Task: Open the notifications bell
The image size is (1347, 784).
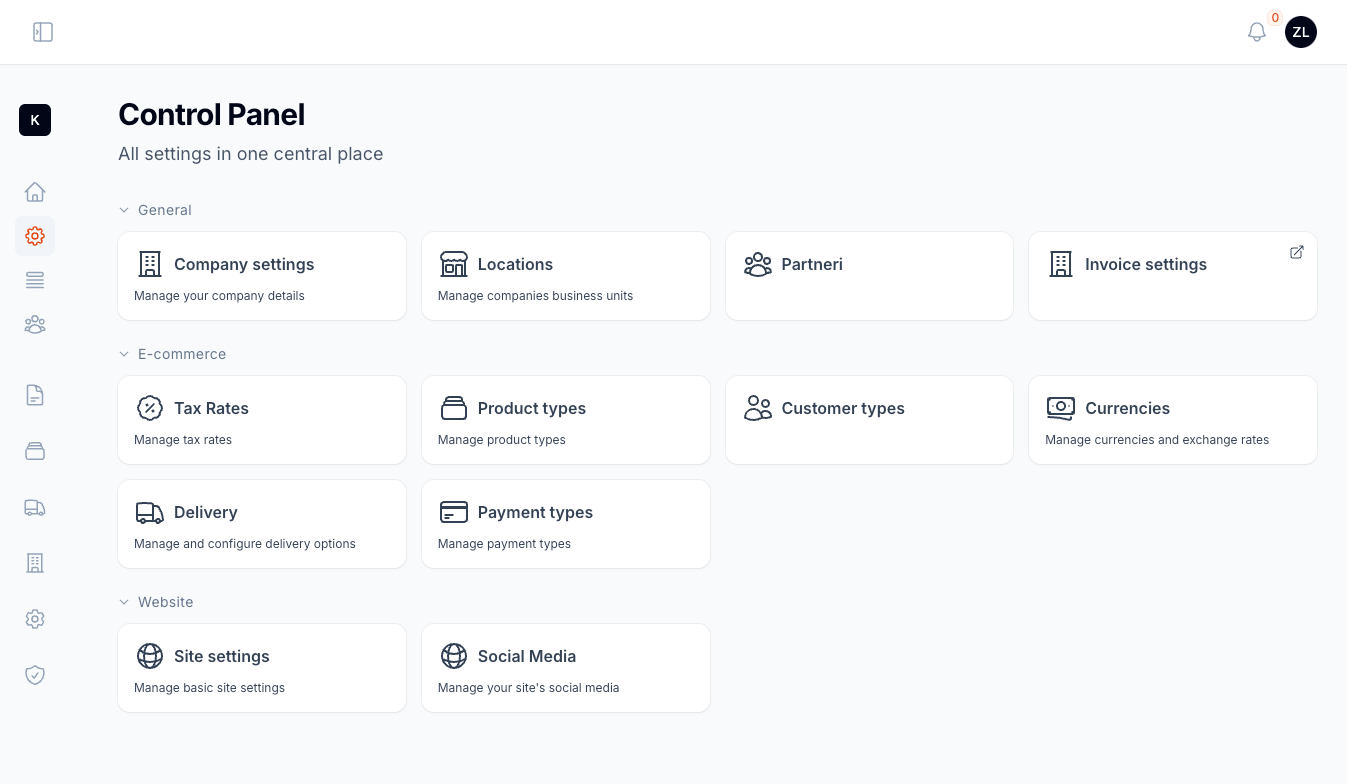Action: (x=1257, y=32)
